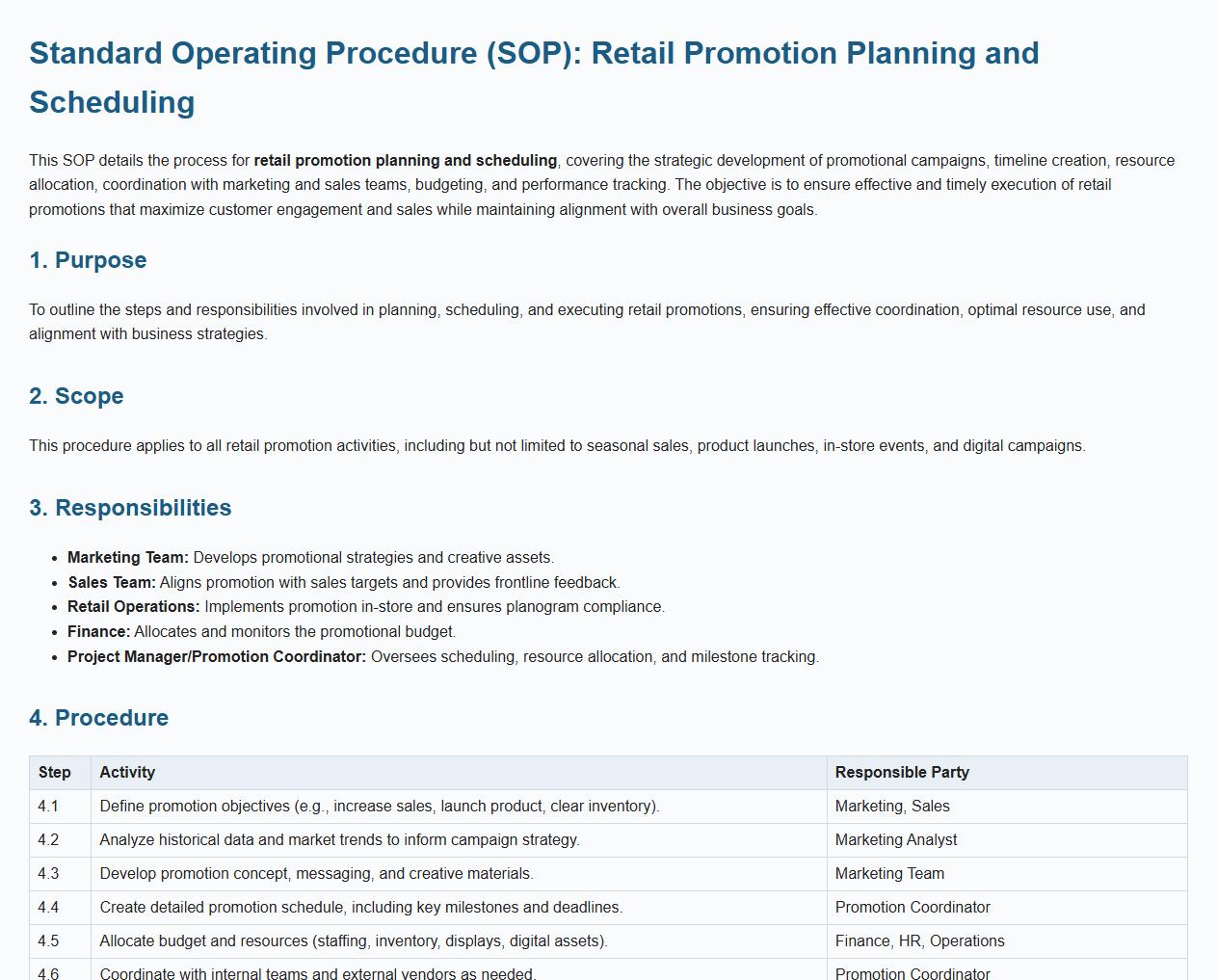Click step number cell 4.1
This screenshot has height=980, width=1217.
coord(48,807)
